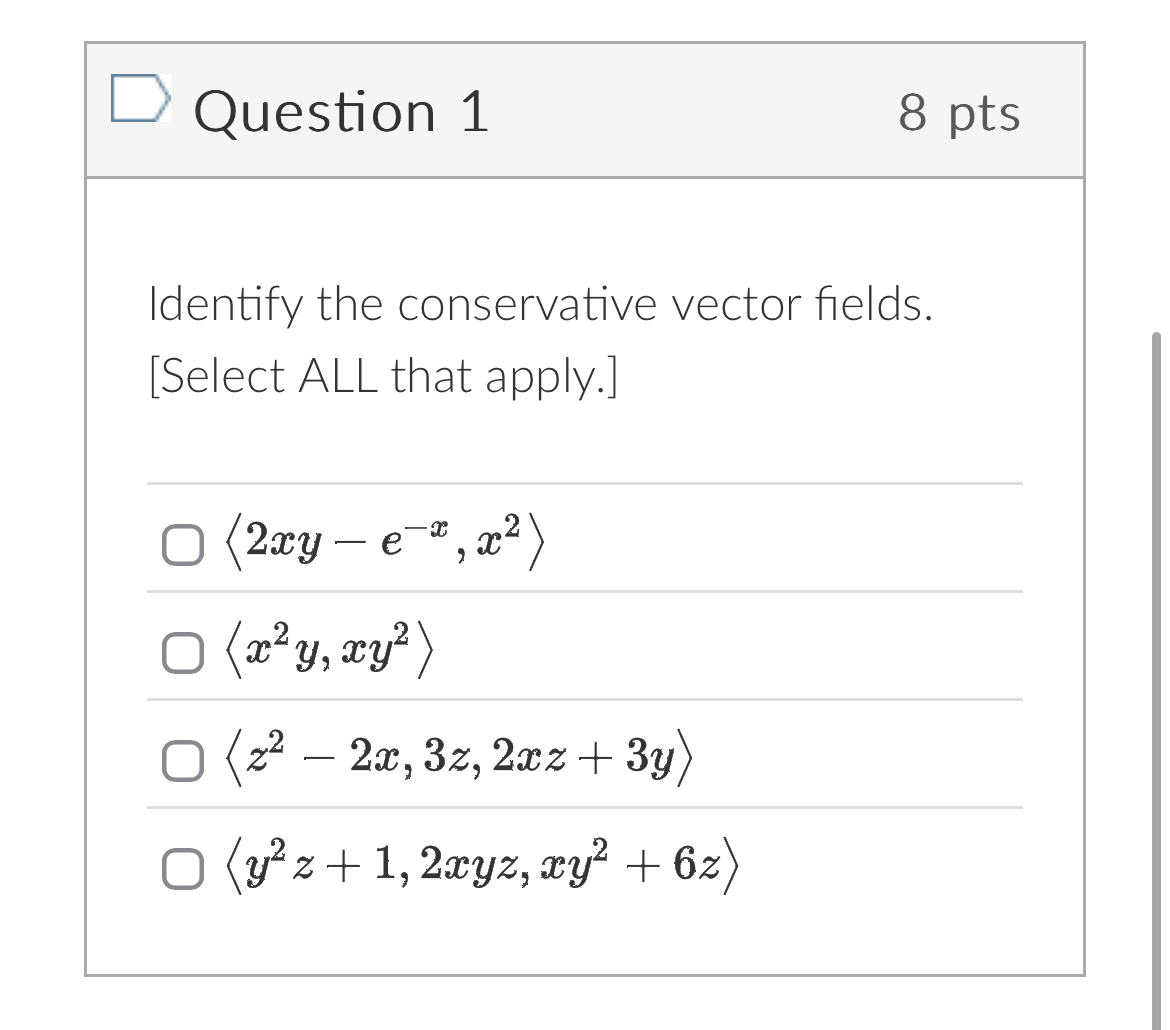The width and height of the screenshot is (1170, 1030).
Task: Check the box for ⟨y²z + 1, 2xyz, xy² + 6z⟩
Action: 181,868
